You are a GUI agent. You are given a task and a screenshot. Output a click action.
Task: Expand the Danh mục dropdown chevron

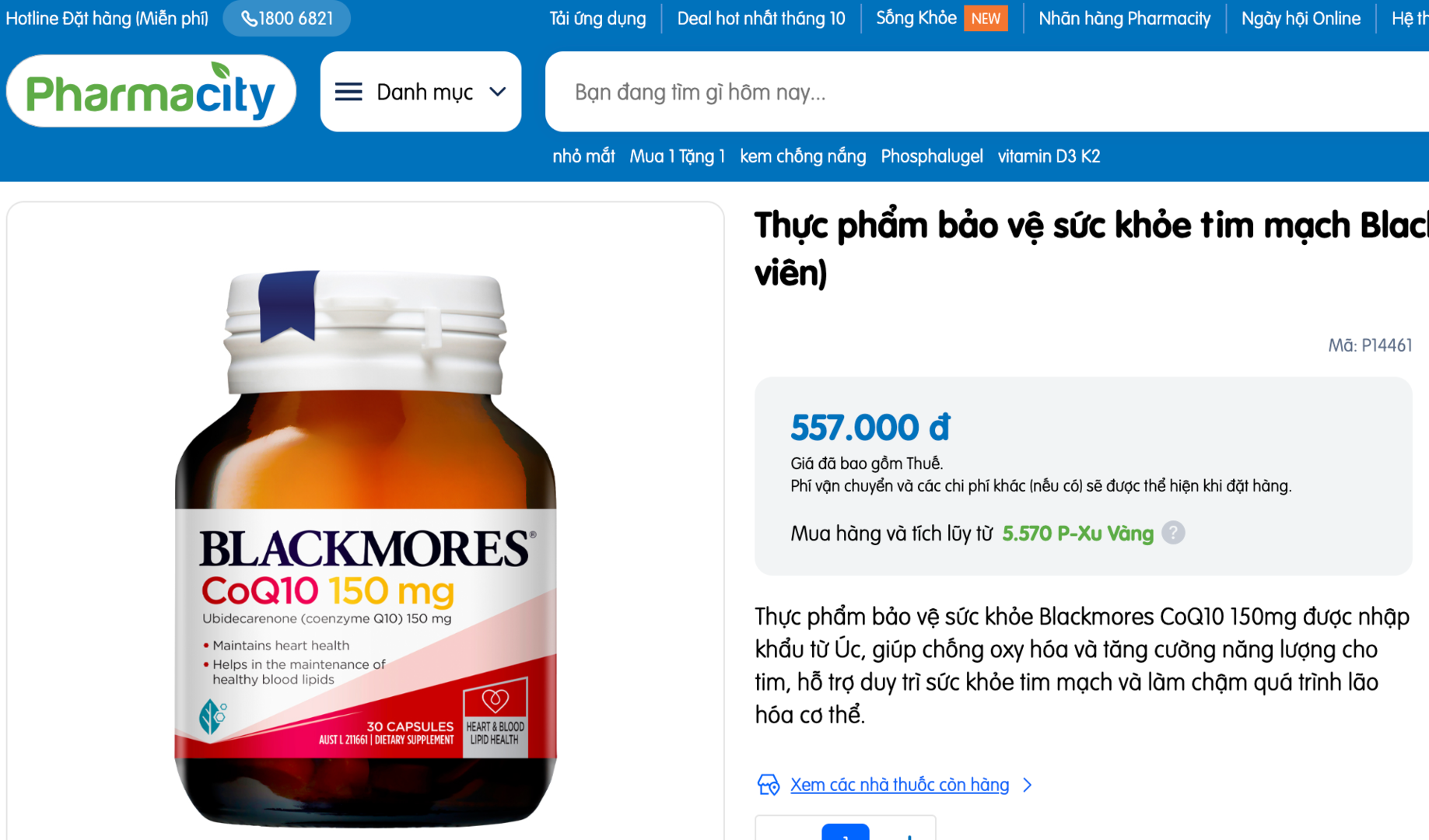[498, 92]
